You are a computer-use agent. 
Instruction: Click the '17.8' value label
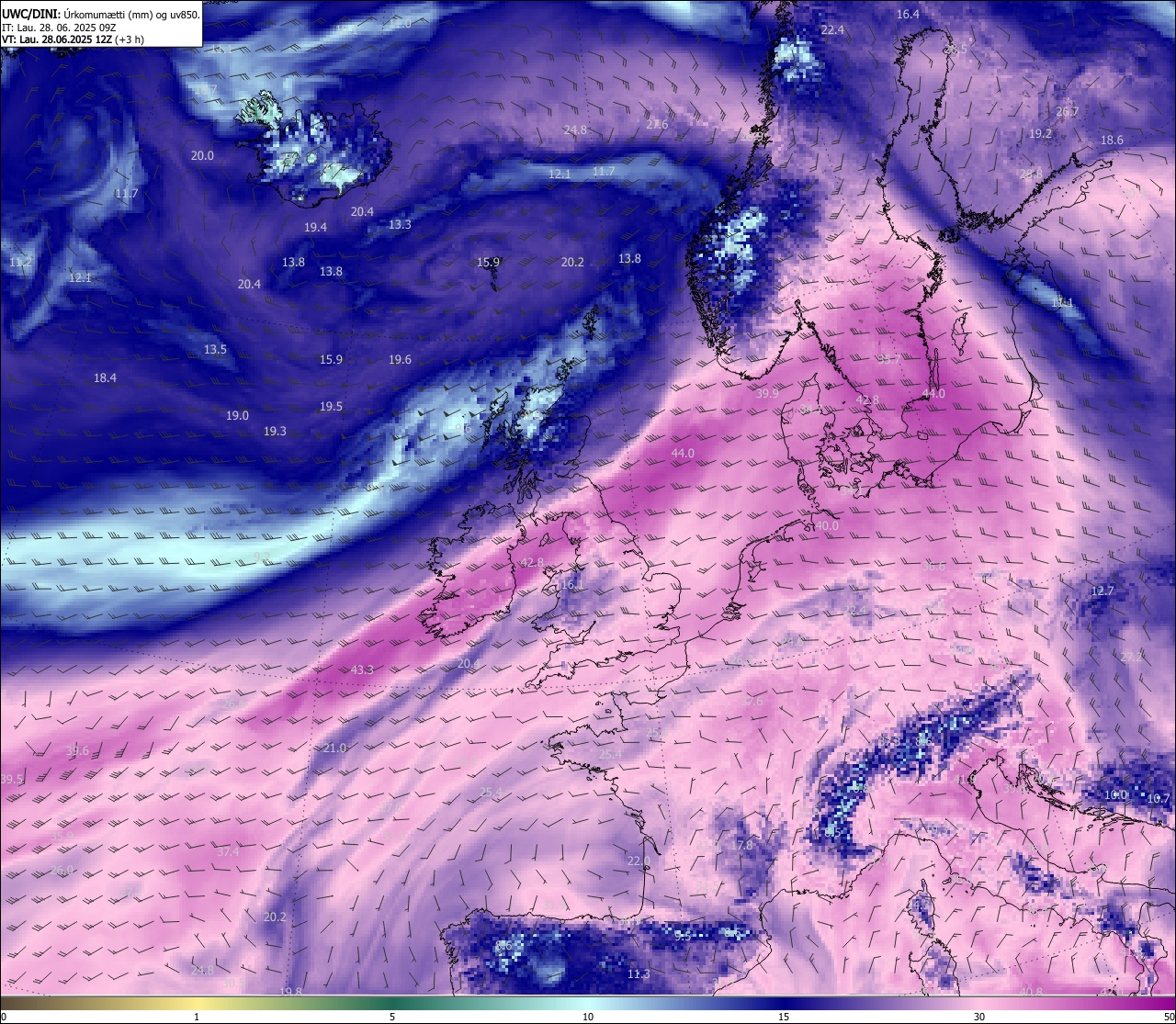click(742, 845)
